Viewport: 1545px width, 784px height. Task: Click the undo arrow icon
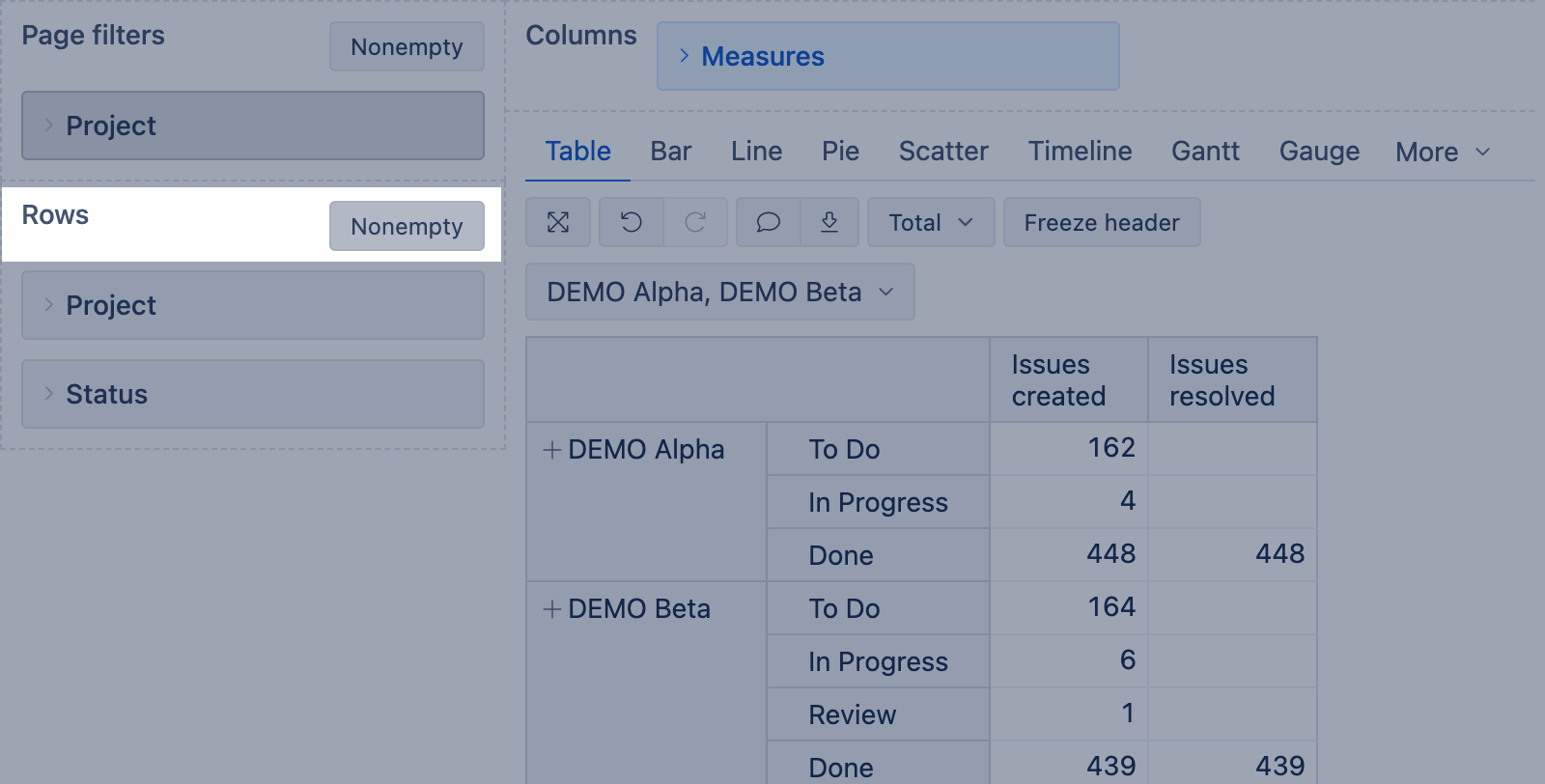(x=632, y=223)
